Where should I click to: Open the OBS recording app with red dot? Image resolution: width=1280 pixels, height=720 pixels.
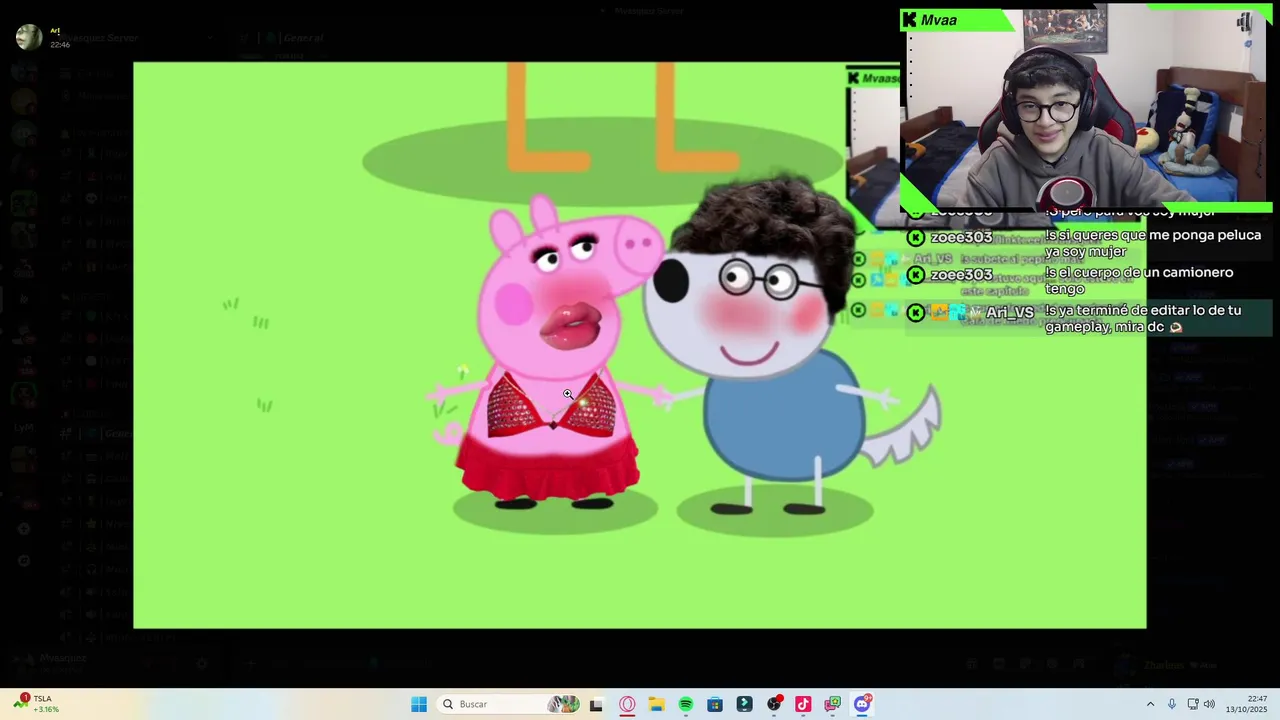tap(774, 704)
